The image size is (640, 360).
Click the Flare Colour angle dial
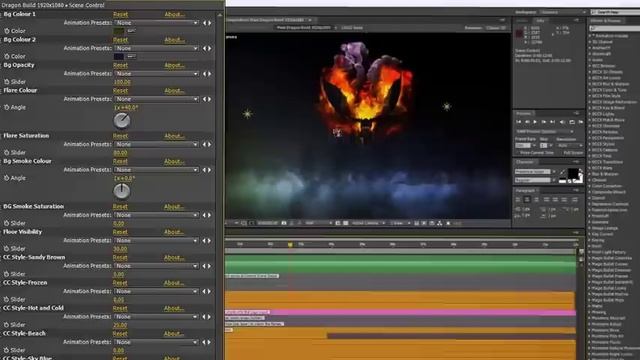click(x=122, y=121)
